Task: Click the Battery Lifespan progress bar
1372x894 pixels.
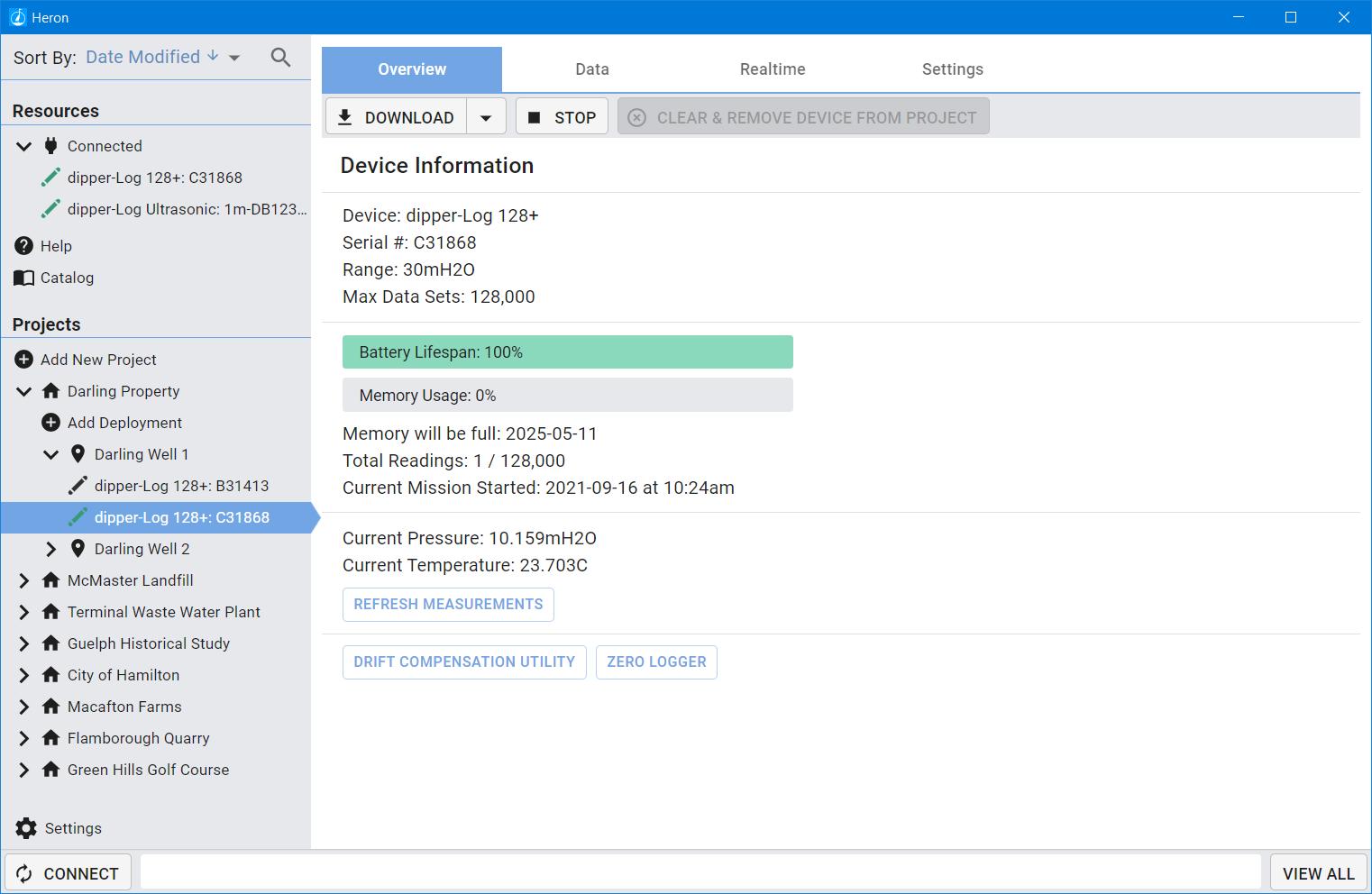Action: [x=568, y=352]
